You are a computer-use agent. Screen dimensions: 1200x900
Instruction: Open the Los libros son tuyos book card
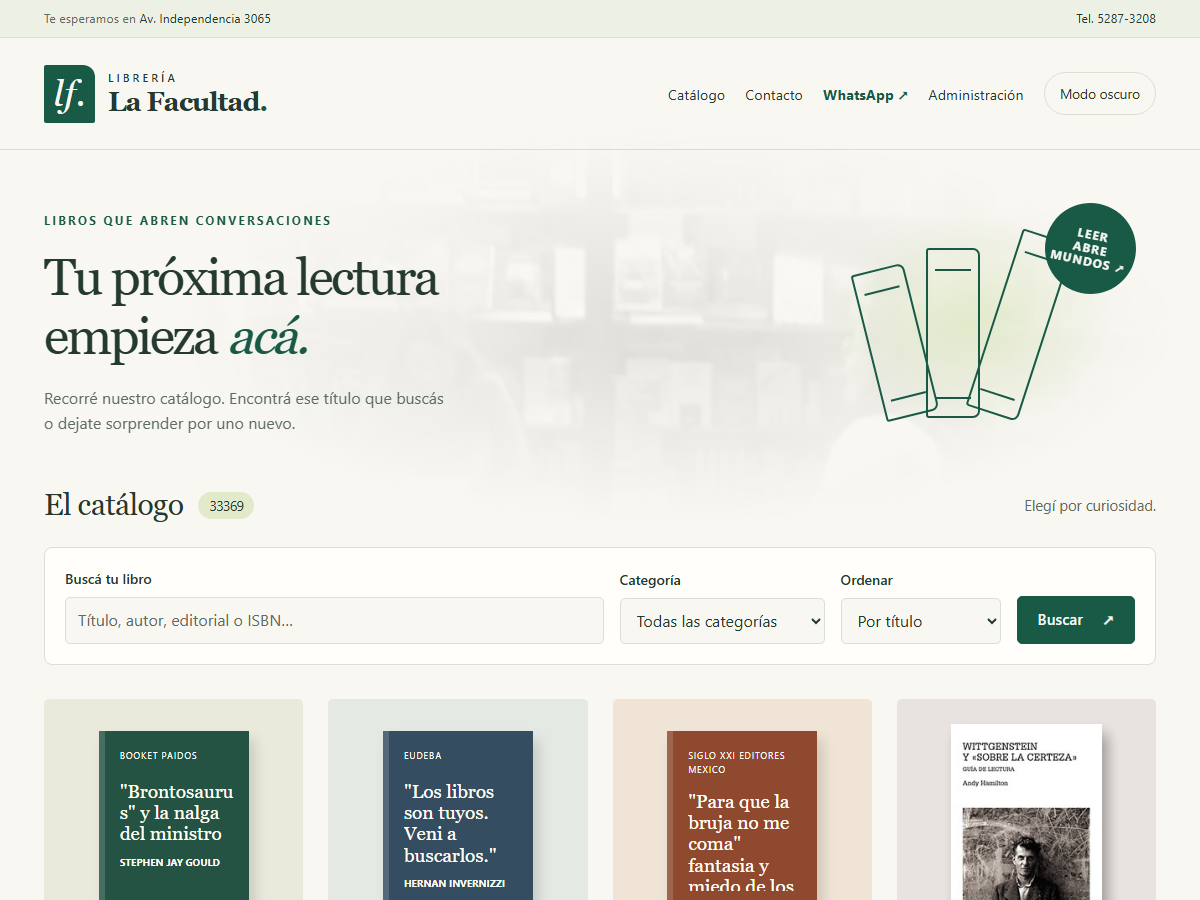[x=458, y=800]
